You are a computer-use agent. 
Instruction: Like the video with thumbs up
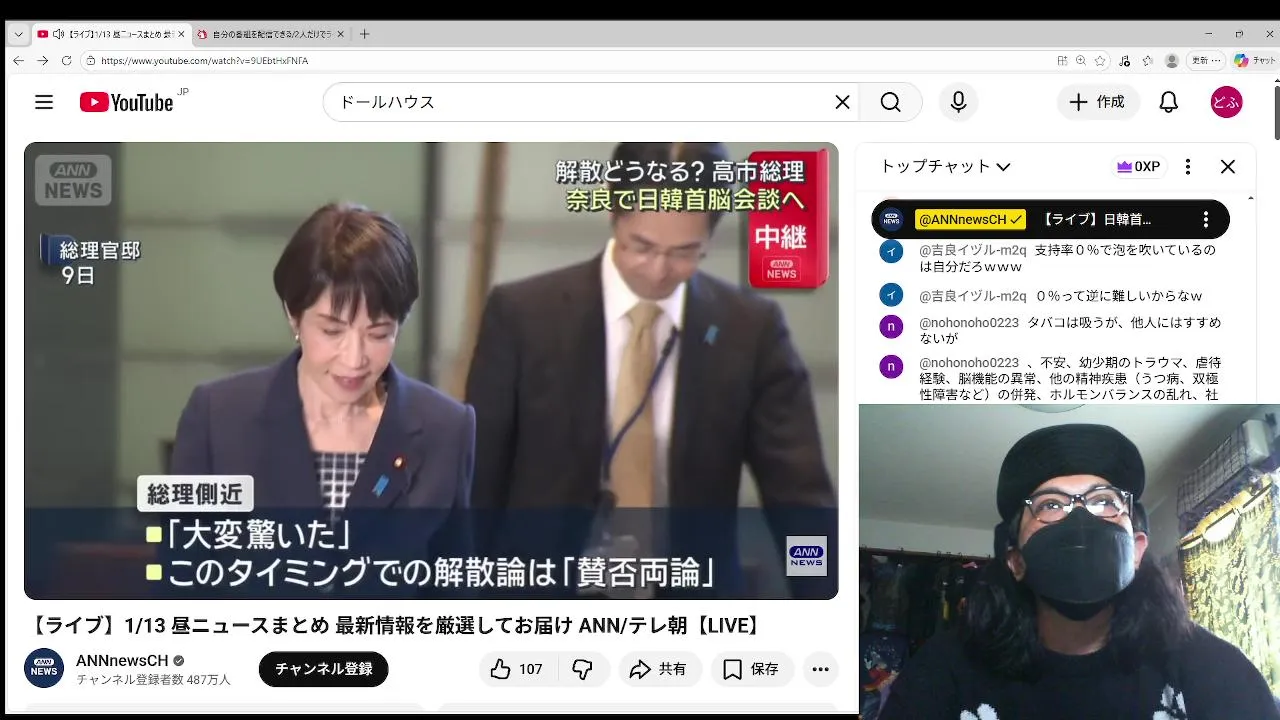click(x=516, y=669)
